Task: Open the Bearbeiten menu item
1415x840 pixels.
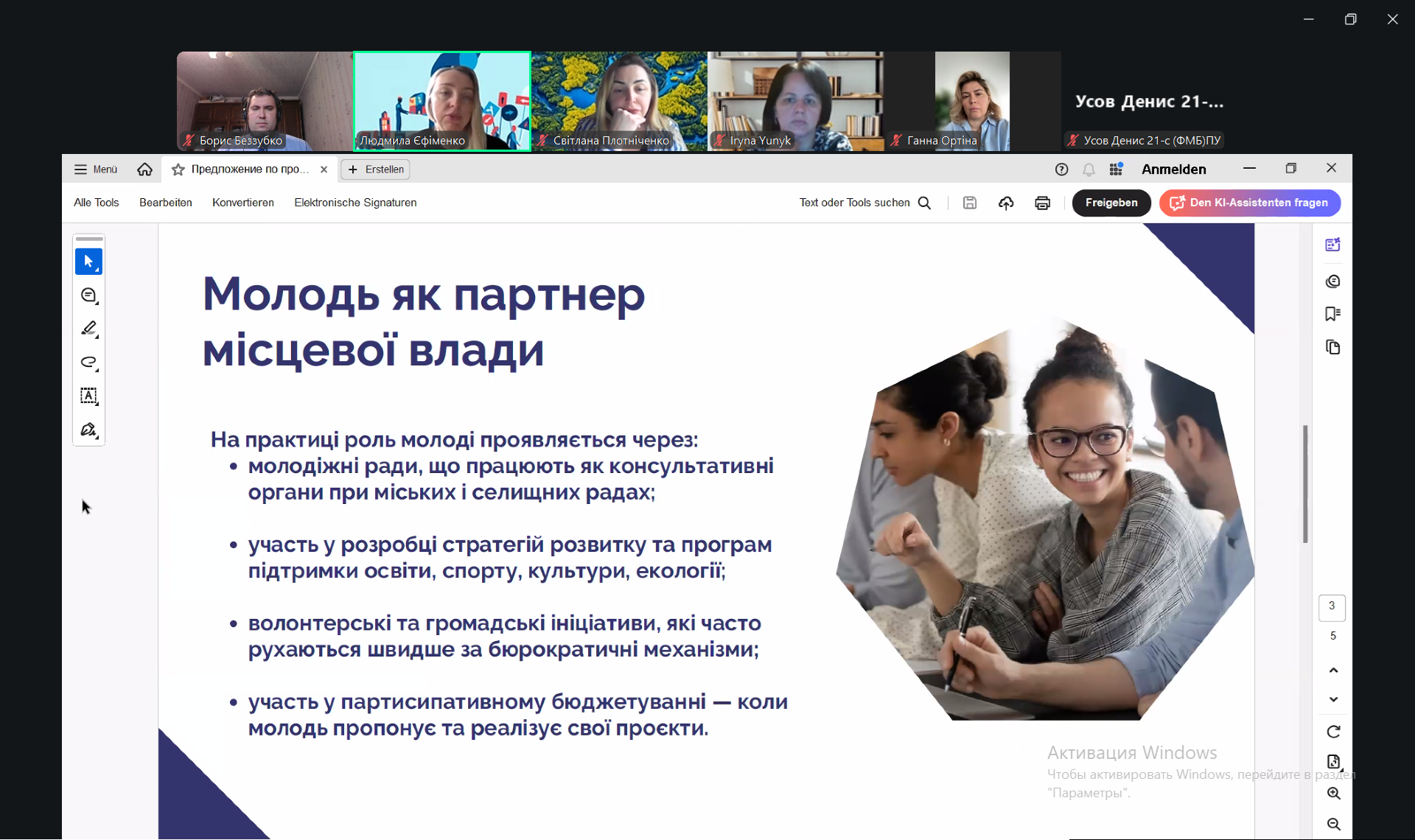Action: point(166,203)
